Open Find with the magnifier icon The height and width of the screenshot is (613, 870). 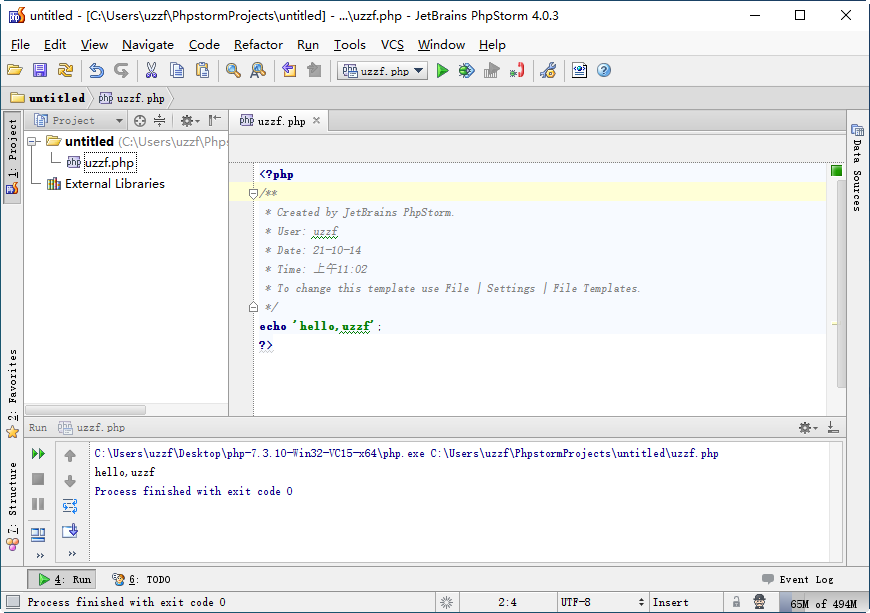coord(233,70)
